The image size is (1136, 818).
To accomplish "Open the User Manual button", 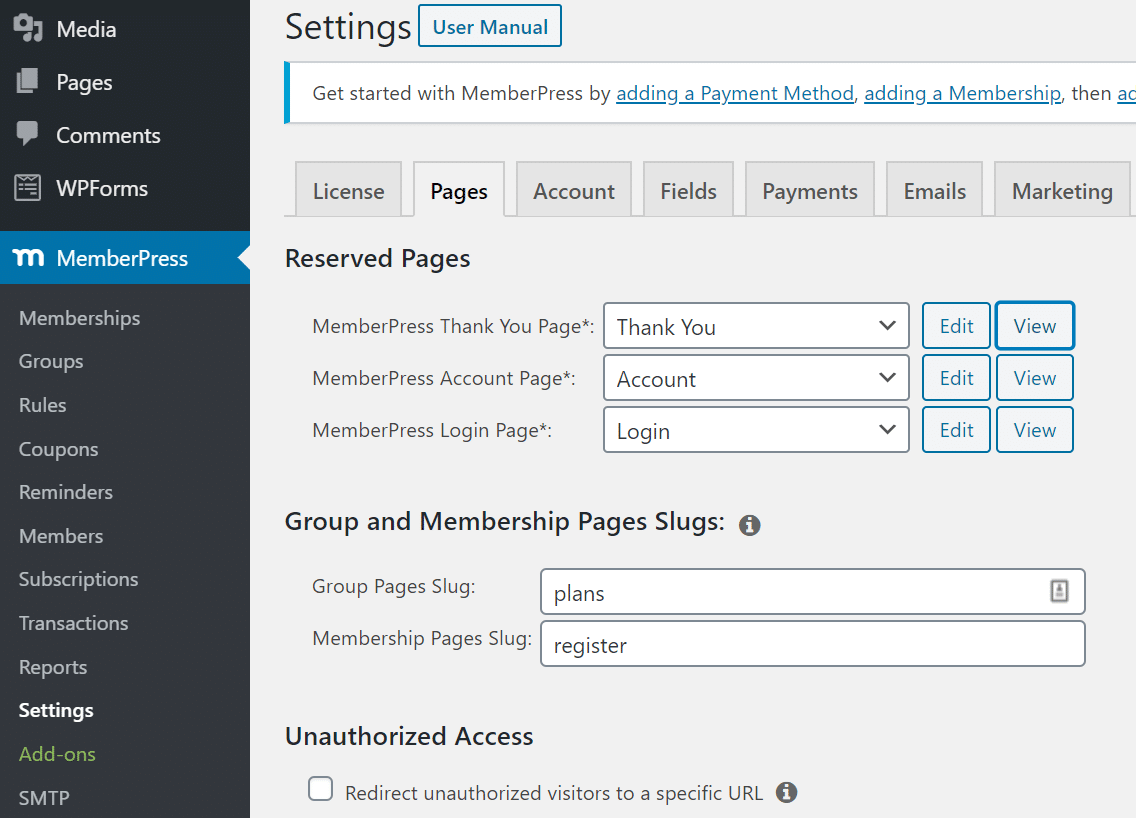I will coord(490,27).
